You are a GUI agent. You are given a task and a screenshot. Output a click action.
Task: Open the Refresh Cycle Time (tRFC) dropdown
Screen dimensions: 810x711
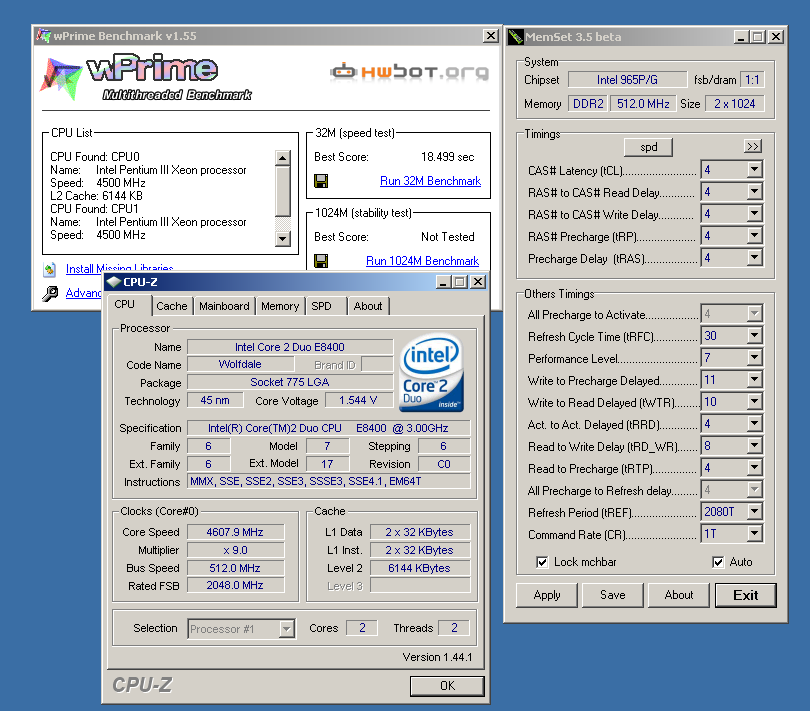tap(754, 336)
